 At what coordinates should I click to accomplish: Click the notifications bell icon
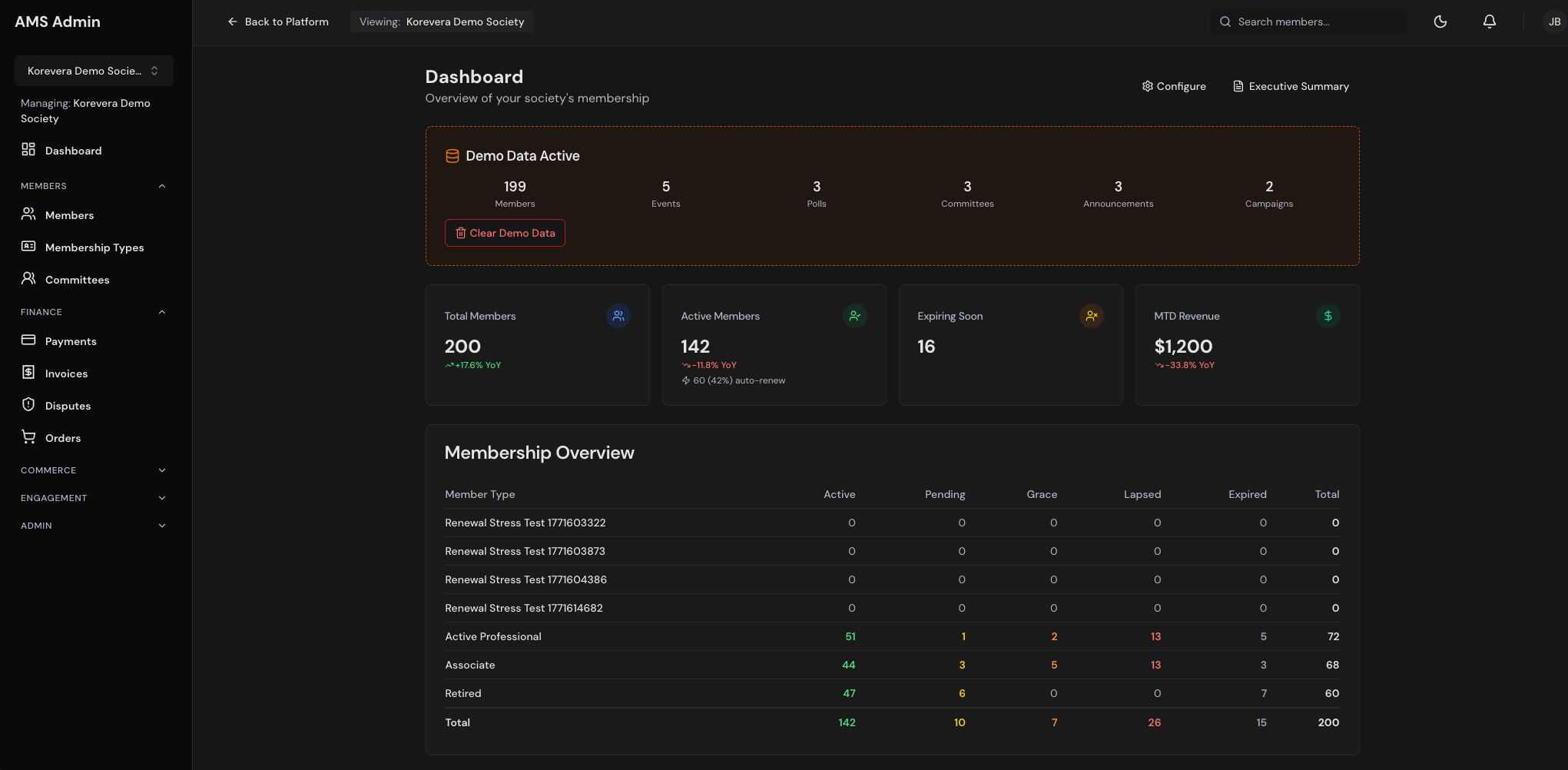[x=1489, y=22]
